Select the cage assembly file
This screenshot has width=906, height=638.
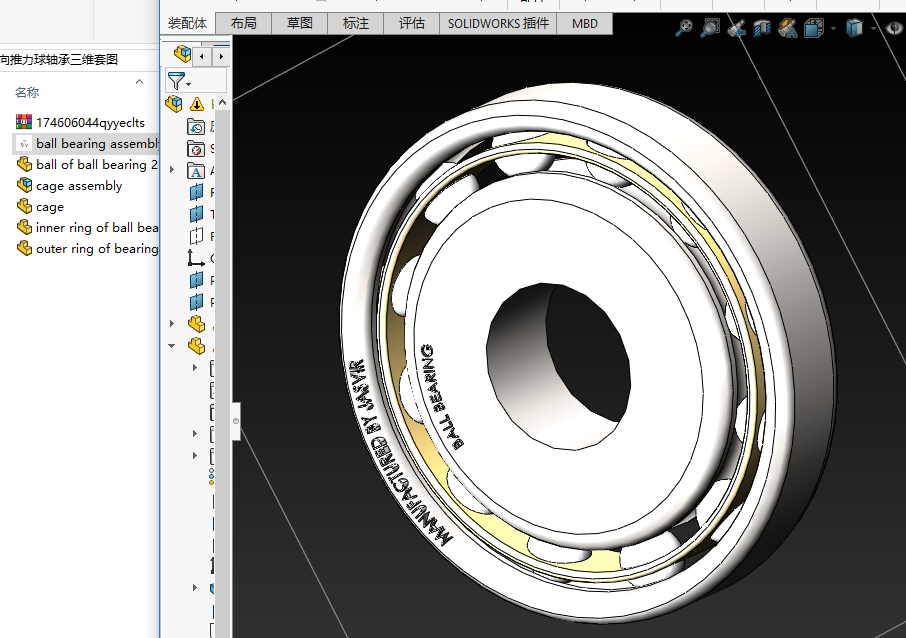(78, 186)
